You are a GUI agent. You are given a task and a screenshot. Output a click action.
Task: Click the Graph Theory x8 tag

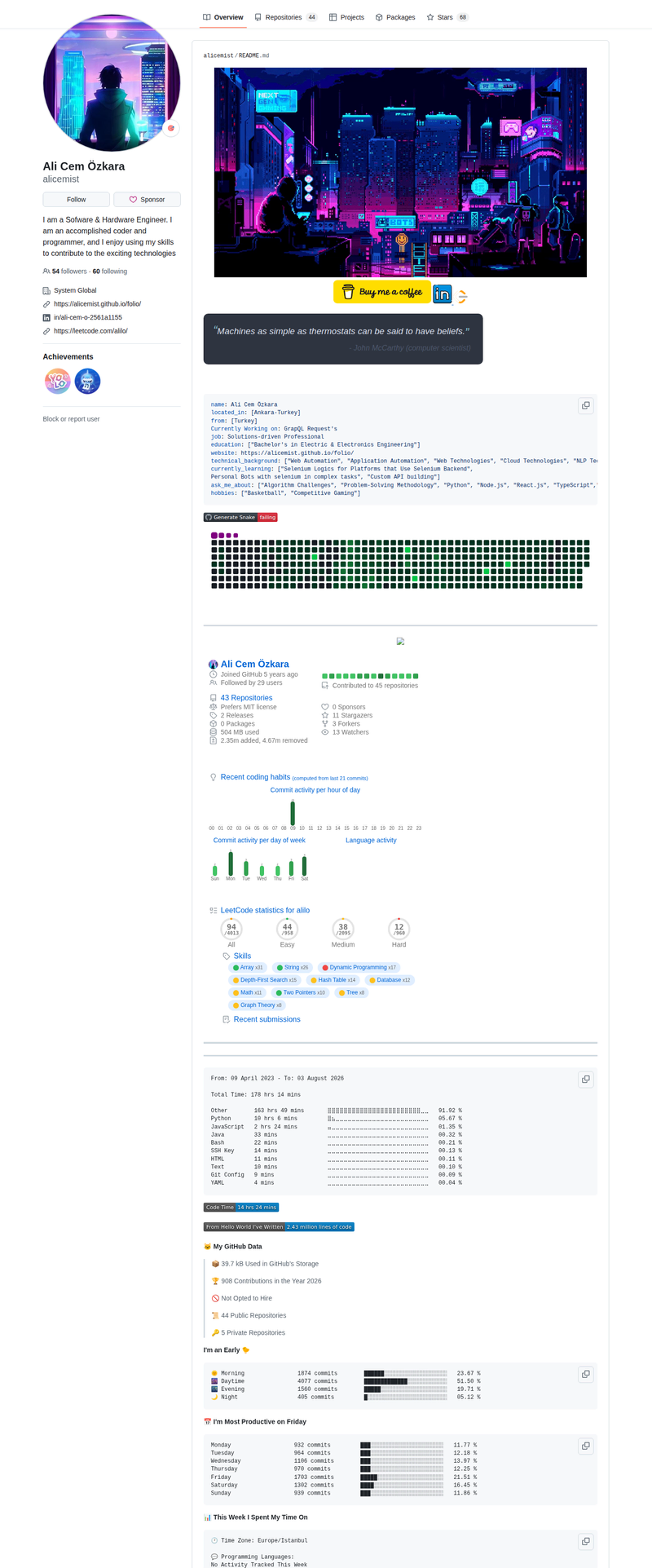pyautogui.click(x=257, y=1005)
